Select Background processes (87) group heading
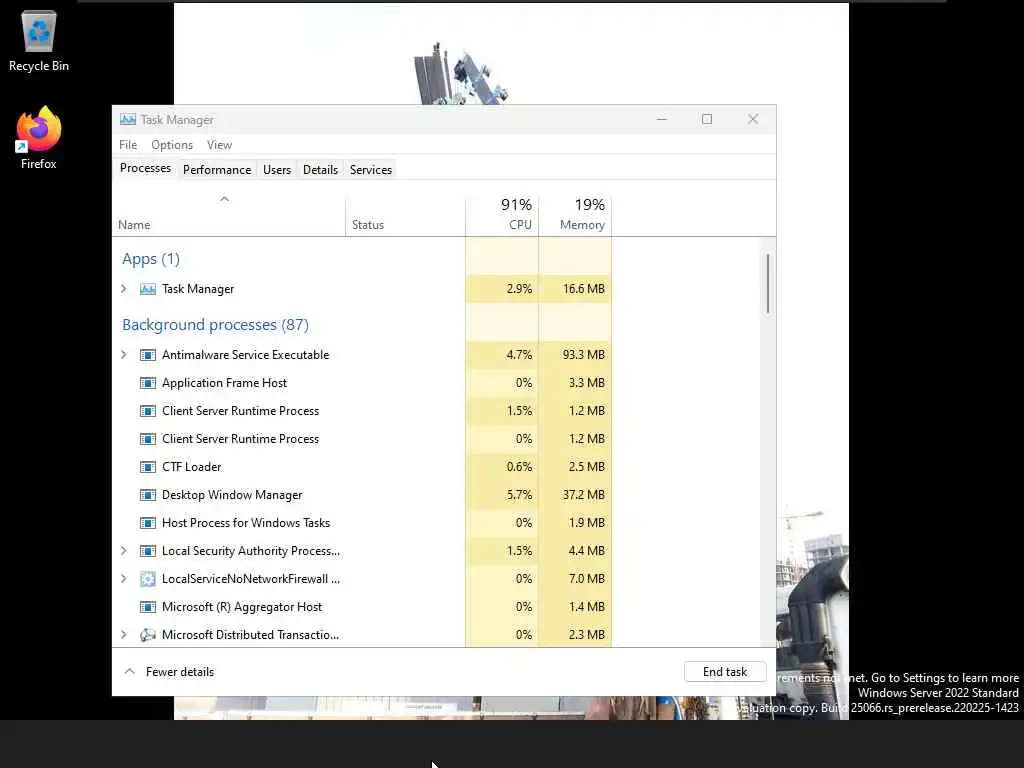This screenshot has width=1024, height=768. pos(216,325)
